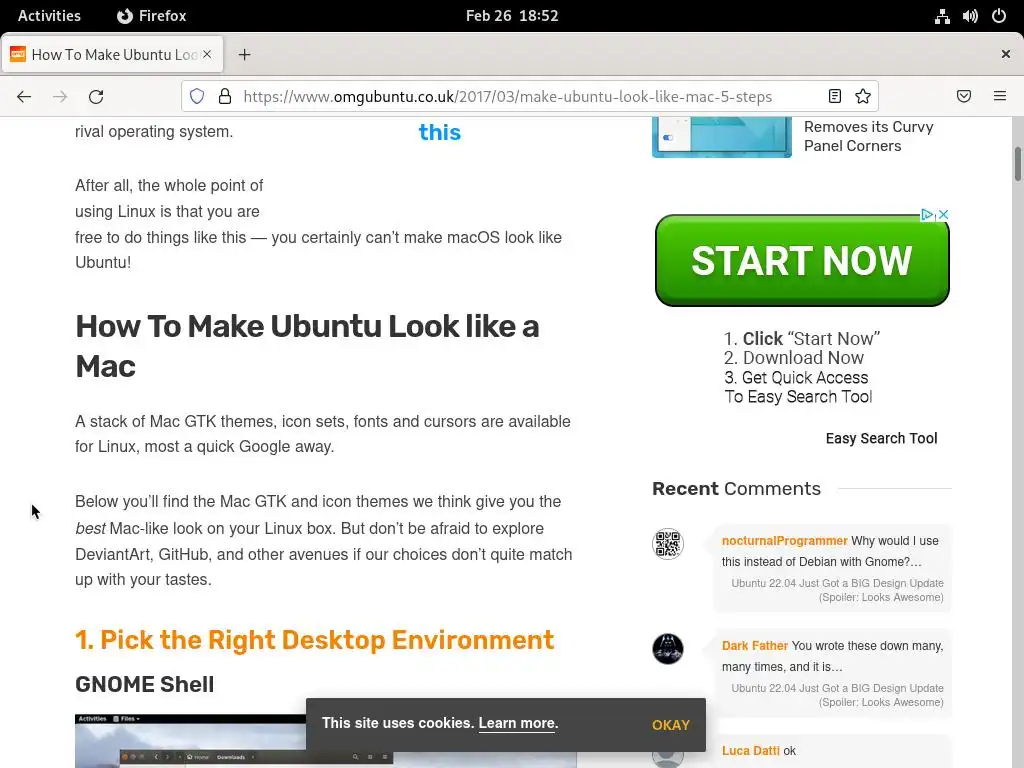Open the tracking protection shield icon

click(197, 97)
